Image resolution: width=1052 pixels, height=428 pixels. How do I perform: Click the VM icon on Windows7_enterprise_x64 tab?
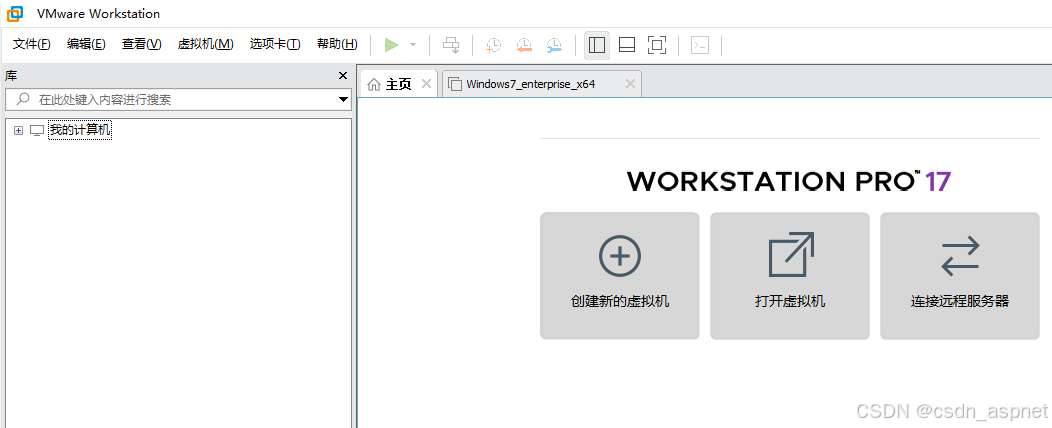[x=456, y=84]
